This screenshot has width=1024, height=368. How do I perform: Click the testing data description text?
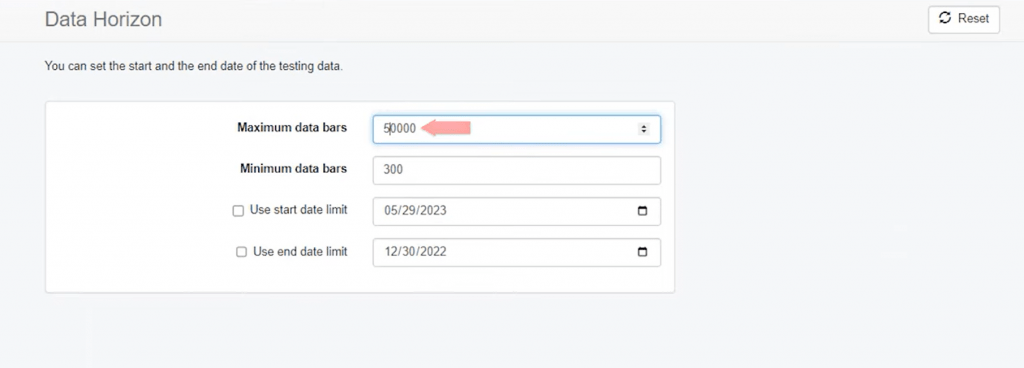193,67
